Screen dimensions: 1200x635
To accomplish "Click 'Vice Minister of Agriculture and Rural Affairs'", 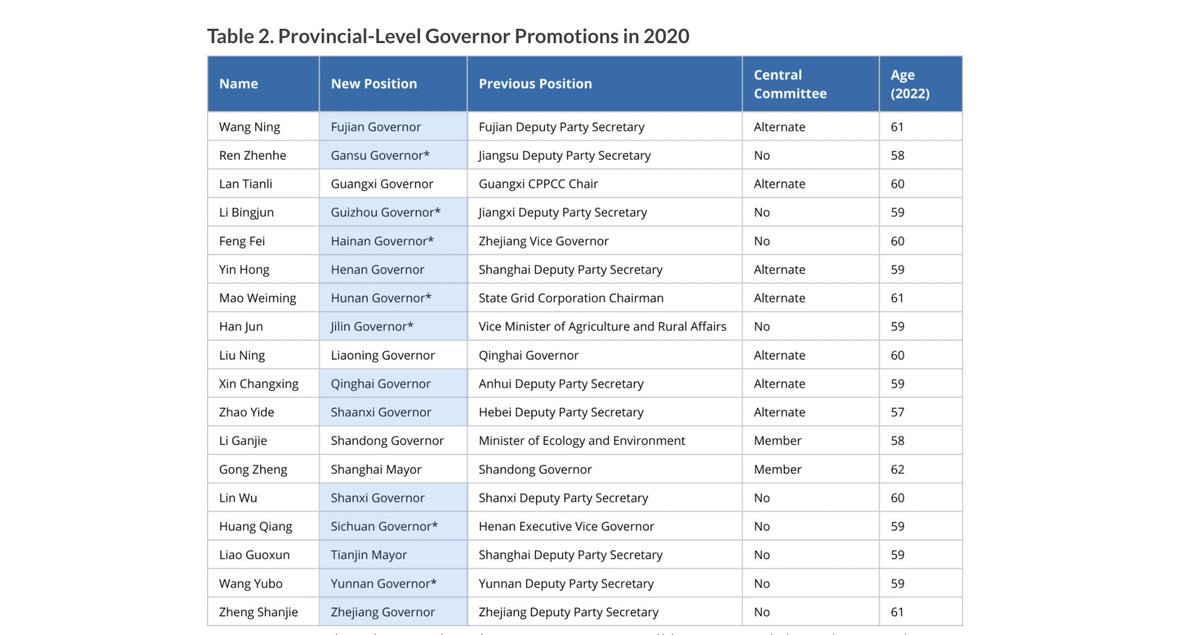I will [x=603, y=326].
